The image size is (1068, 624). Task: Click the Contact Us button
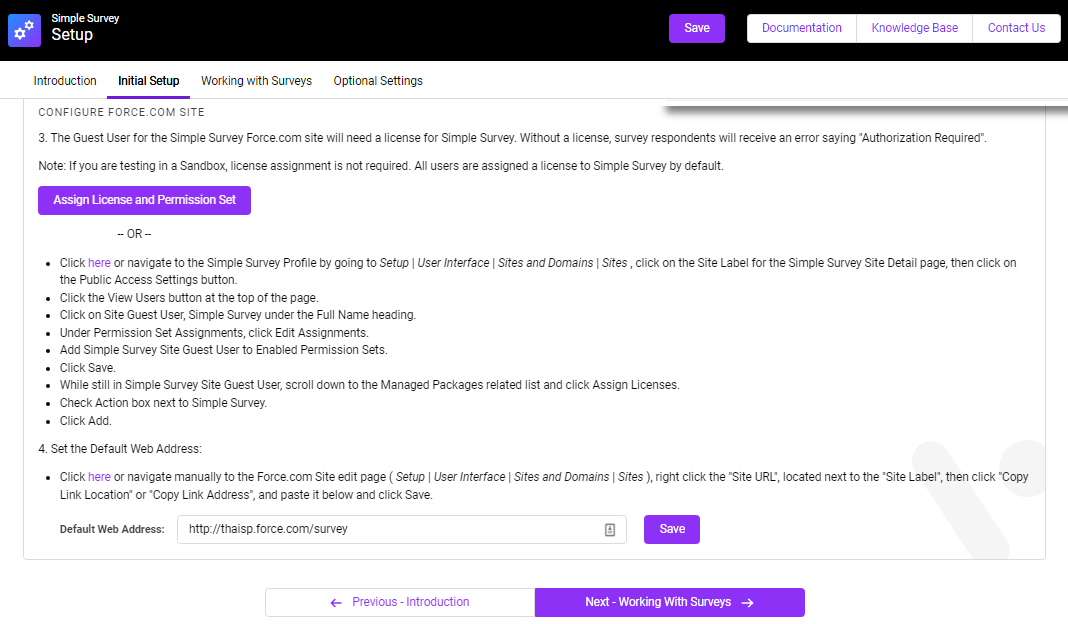1016,29
